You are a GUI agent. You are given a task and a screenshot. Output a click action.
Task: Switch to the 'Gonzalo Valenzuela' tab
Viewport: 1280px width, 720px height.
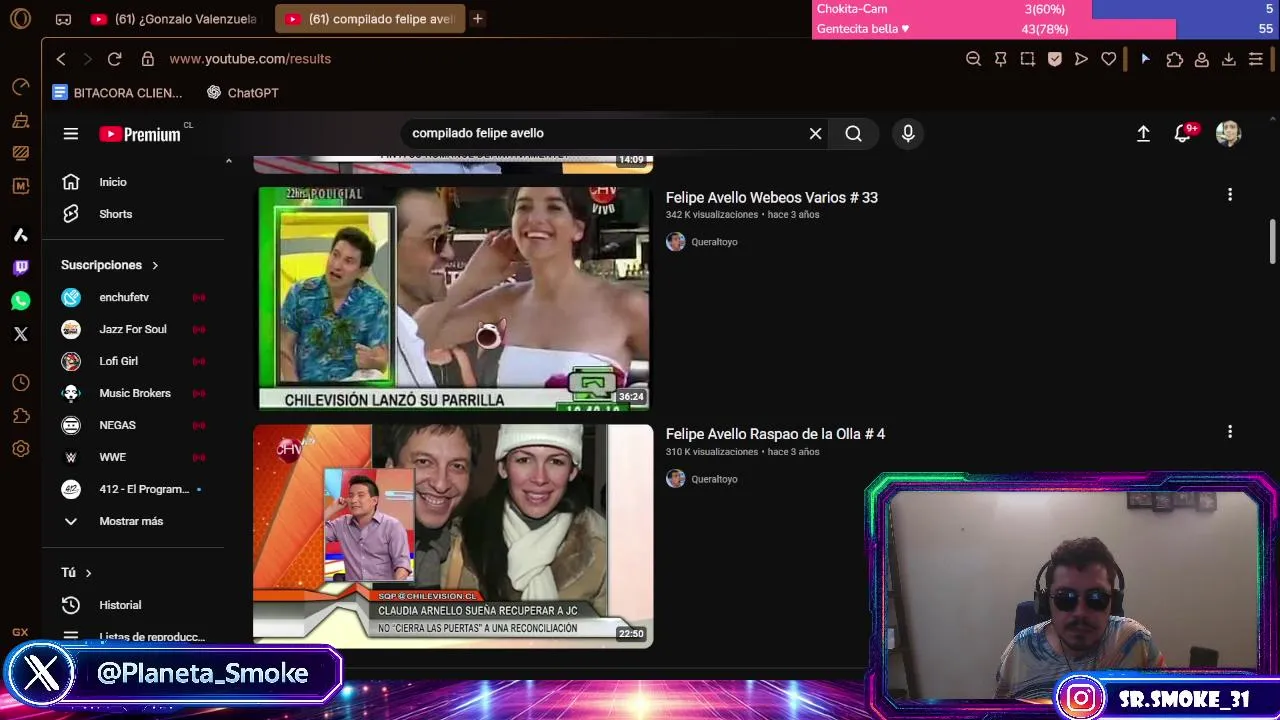click(x=173, y=19)
